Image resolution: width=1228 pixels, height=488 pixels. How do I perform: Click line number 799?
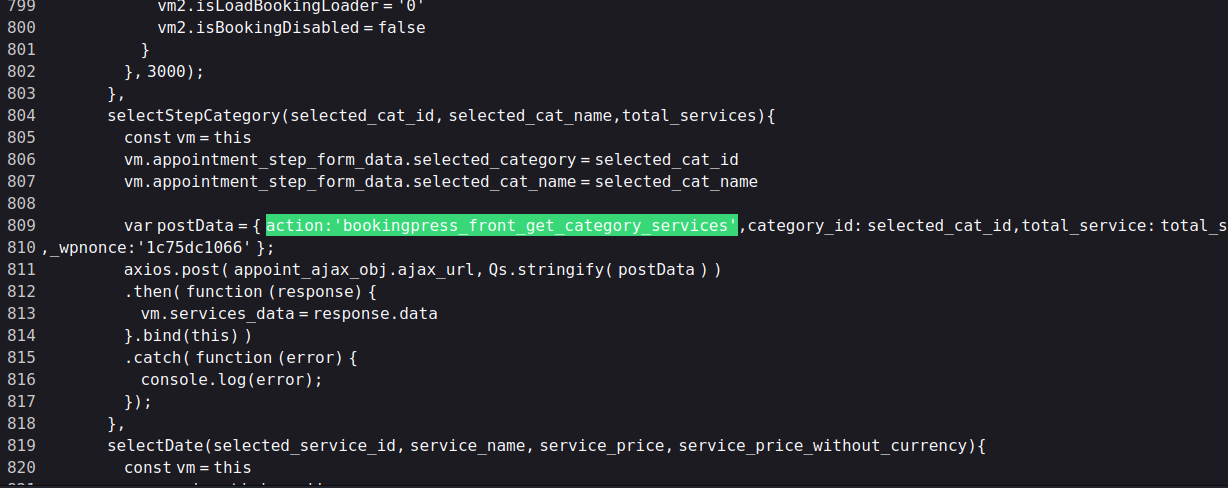tap(21, 6)
